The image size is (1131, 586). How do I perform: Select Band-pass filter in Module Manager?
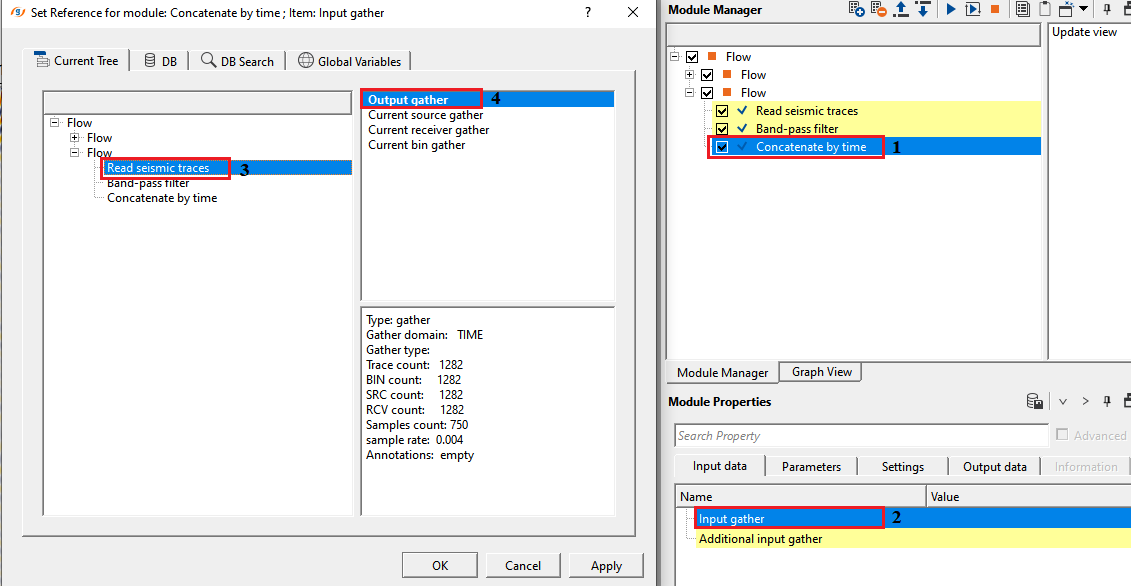click(x=797, y=129)
